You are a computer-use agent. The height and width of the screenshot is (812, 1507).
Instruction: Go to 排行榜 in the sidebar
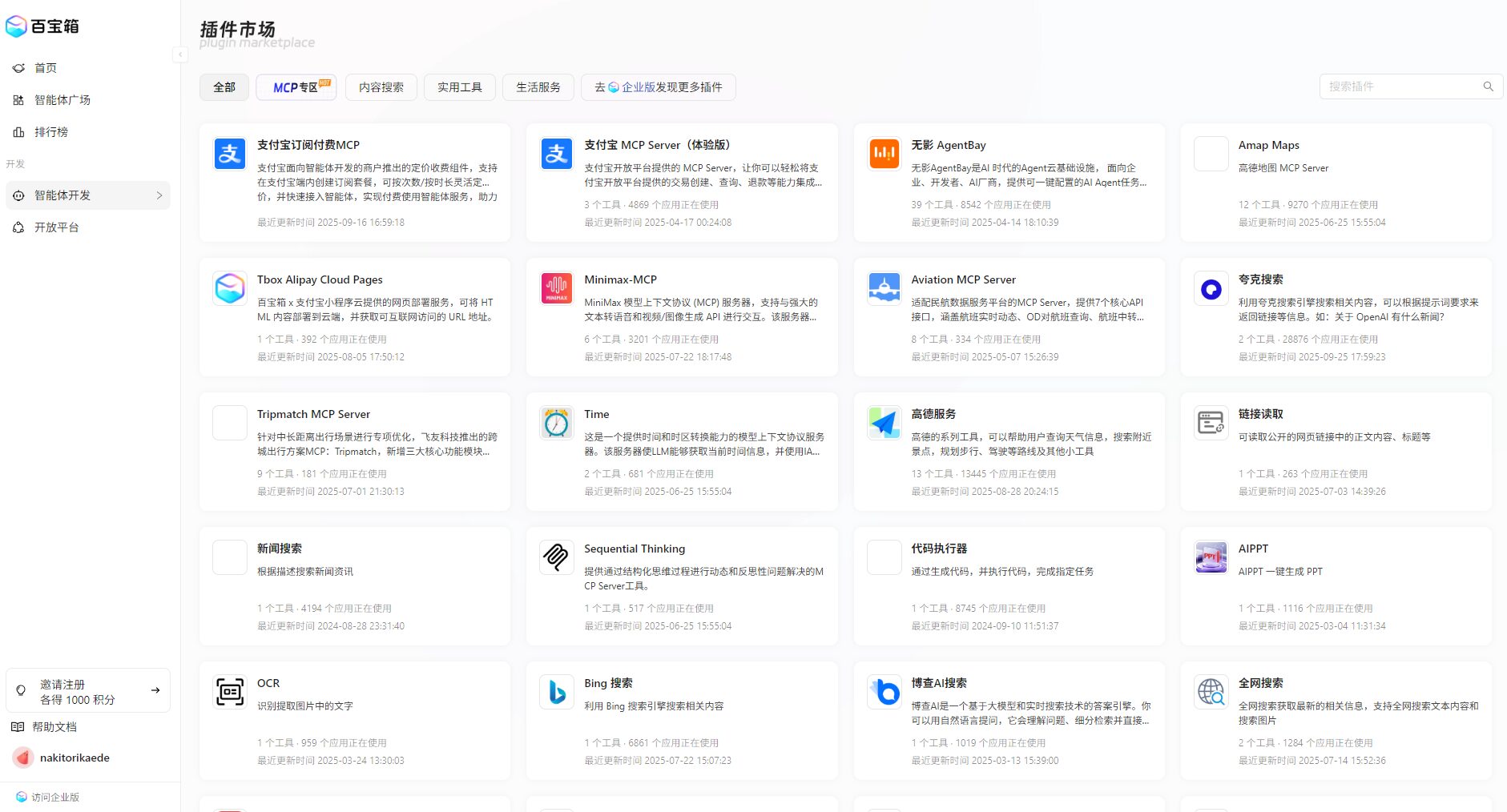click(x=50, y=132)
